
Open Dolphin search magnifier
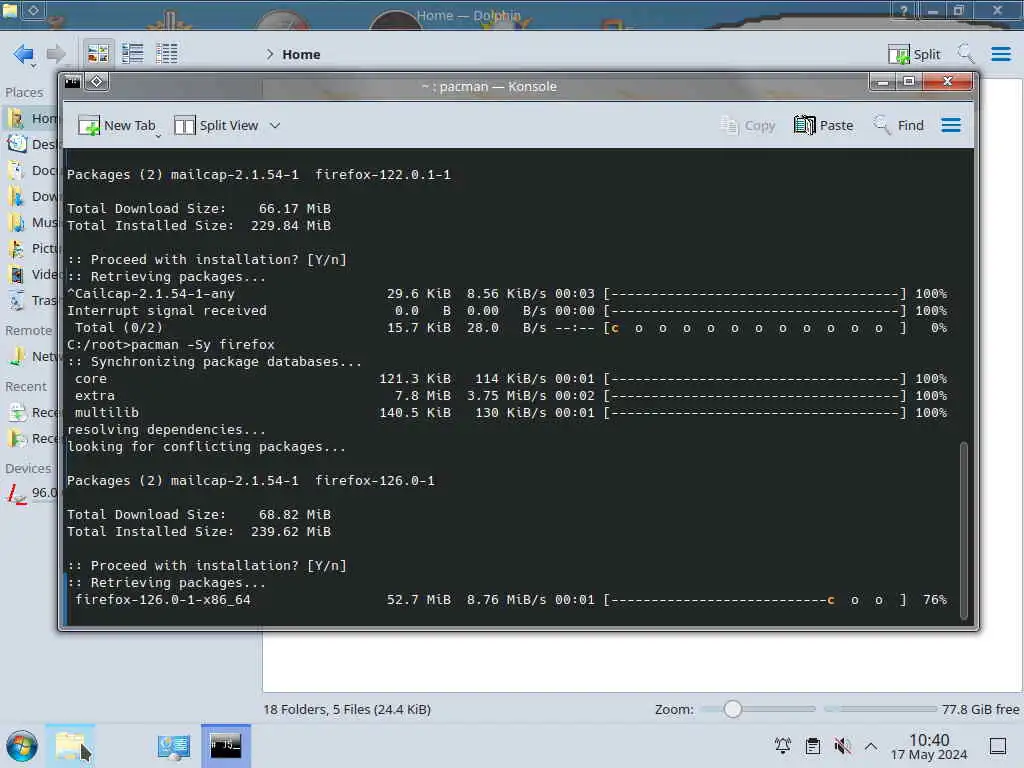pyautogui.click(x=965, y=54)
